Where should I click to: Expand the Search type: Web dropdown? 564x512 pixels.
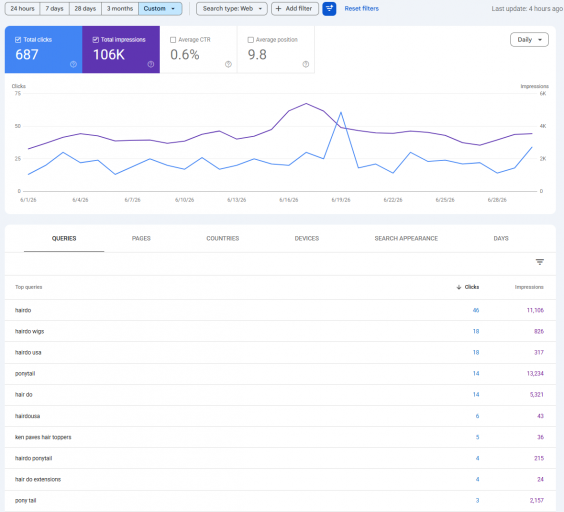[x=232, y=9]
